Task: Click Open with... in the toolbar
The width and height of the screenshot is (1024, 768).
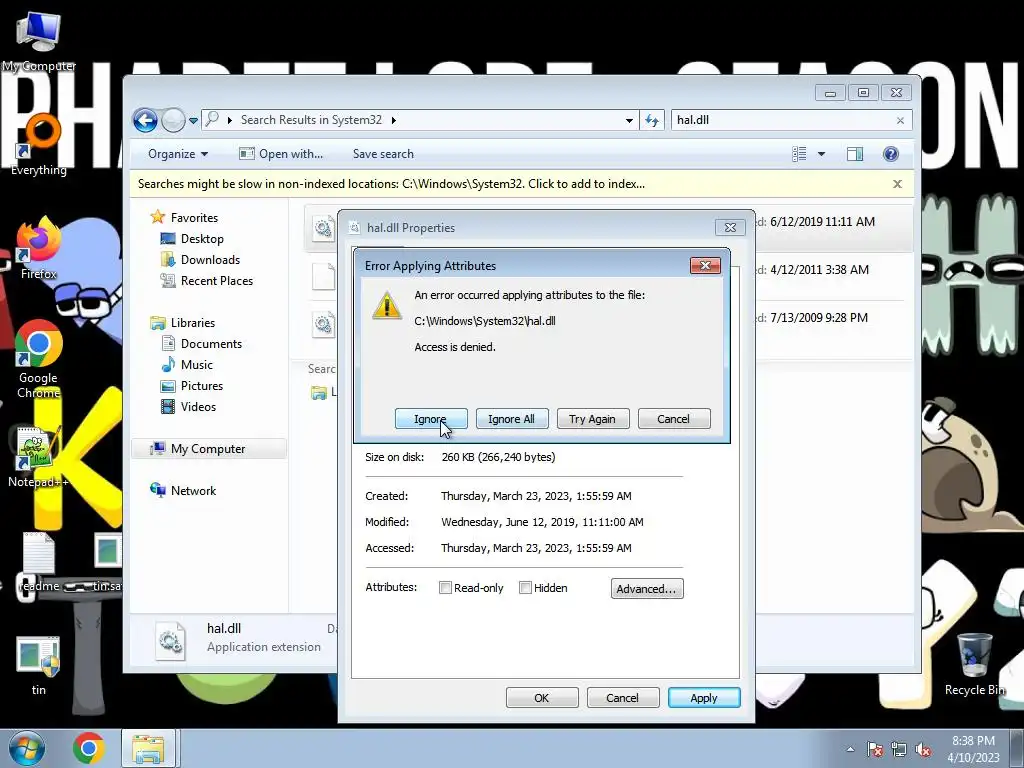Action: pyautogui.click(x=281, y=154)
